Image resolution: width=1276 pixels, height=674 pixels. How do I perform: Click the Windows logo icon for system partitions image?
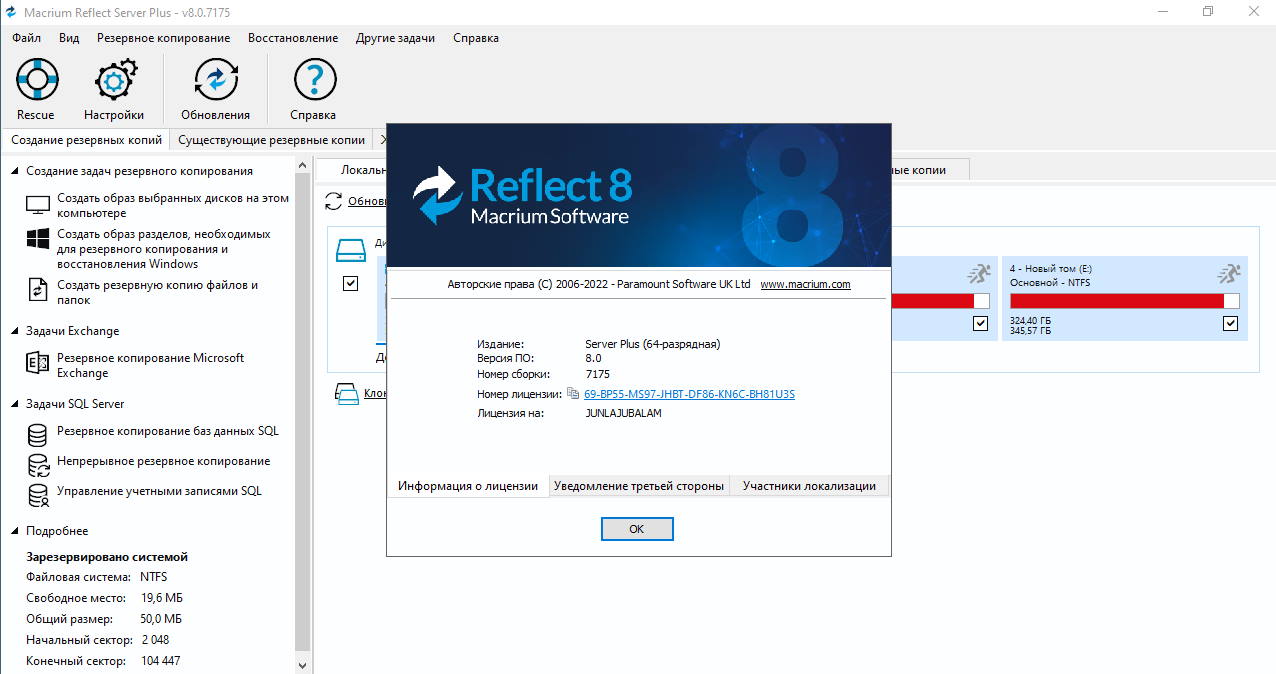tap(38, 240)
